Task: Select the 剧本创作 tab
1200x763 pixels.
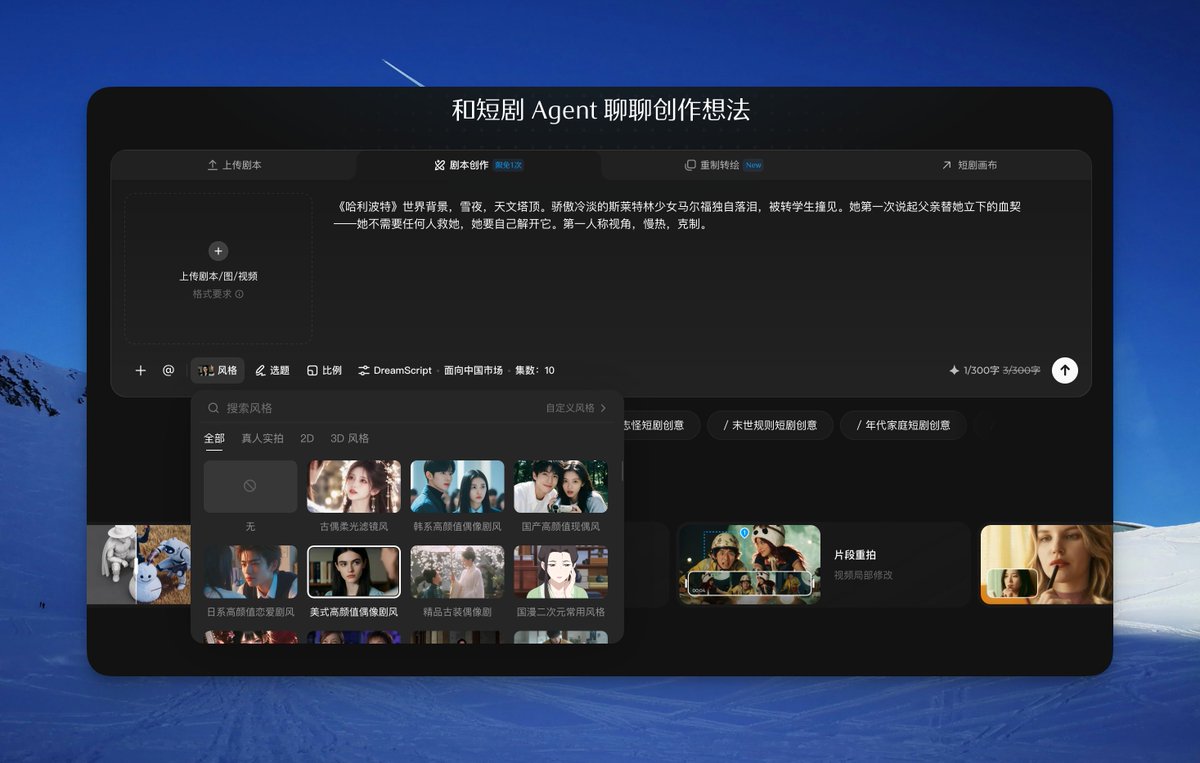Action: [x=479, y=165]
